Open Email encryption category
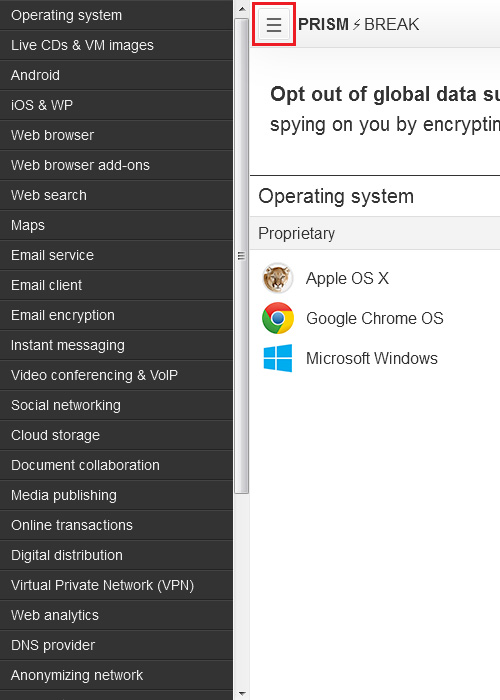 [x=116, y=315]
